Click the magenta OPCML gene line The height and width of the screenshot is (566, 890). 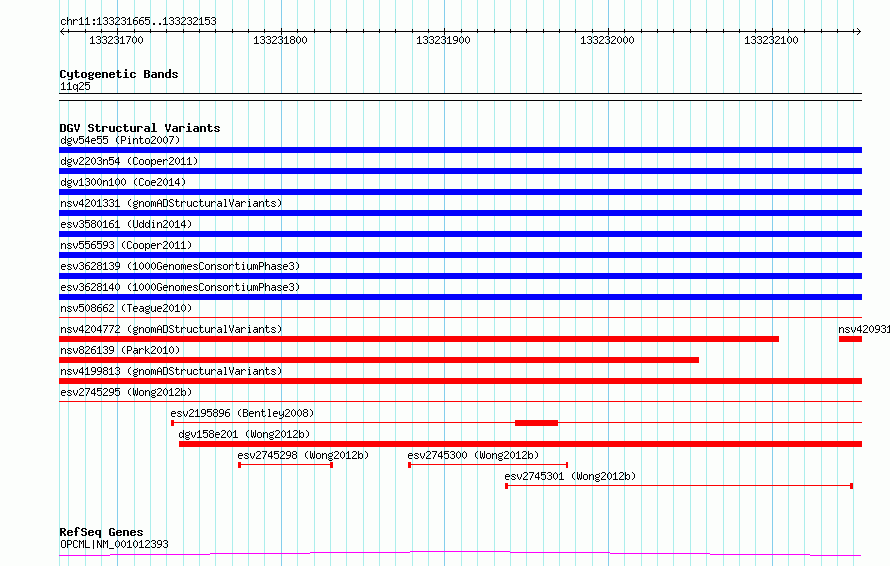(x=460, y=553)
